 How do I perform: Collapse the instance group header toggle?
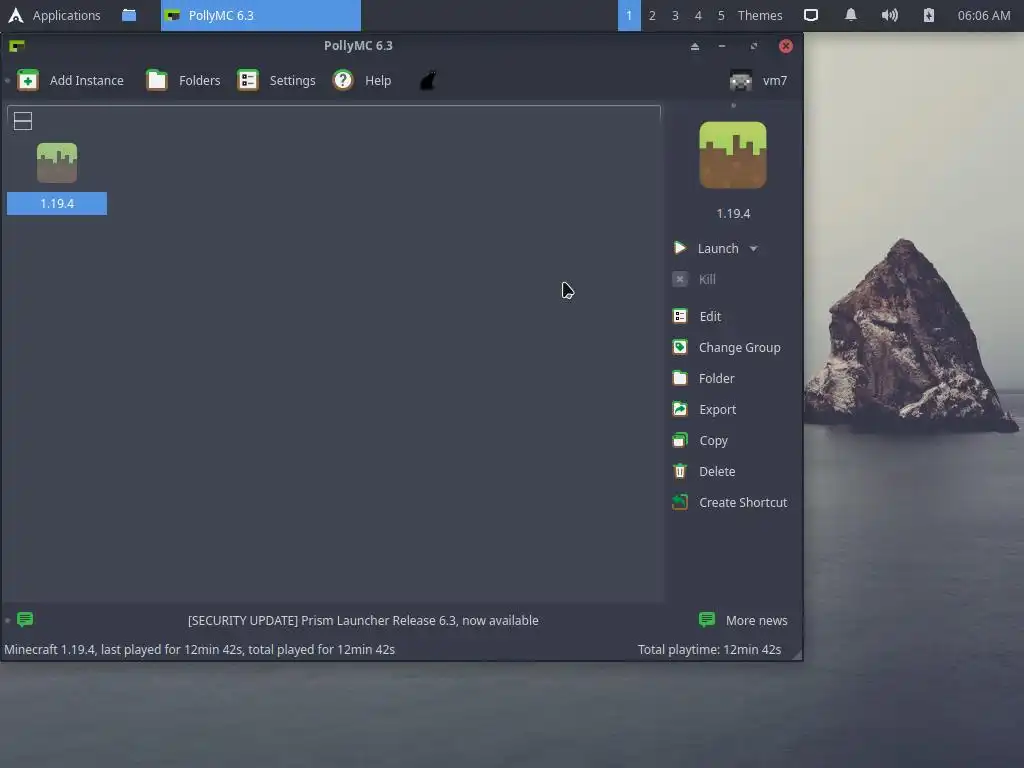pos(23,121)
